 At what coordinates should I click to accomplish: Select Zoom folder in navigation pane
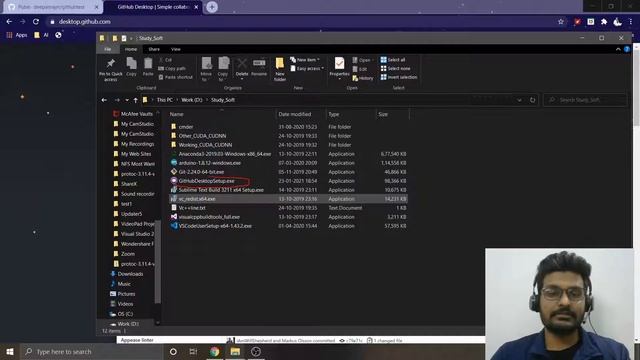[127, 254]
